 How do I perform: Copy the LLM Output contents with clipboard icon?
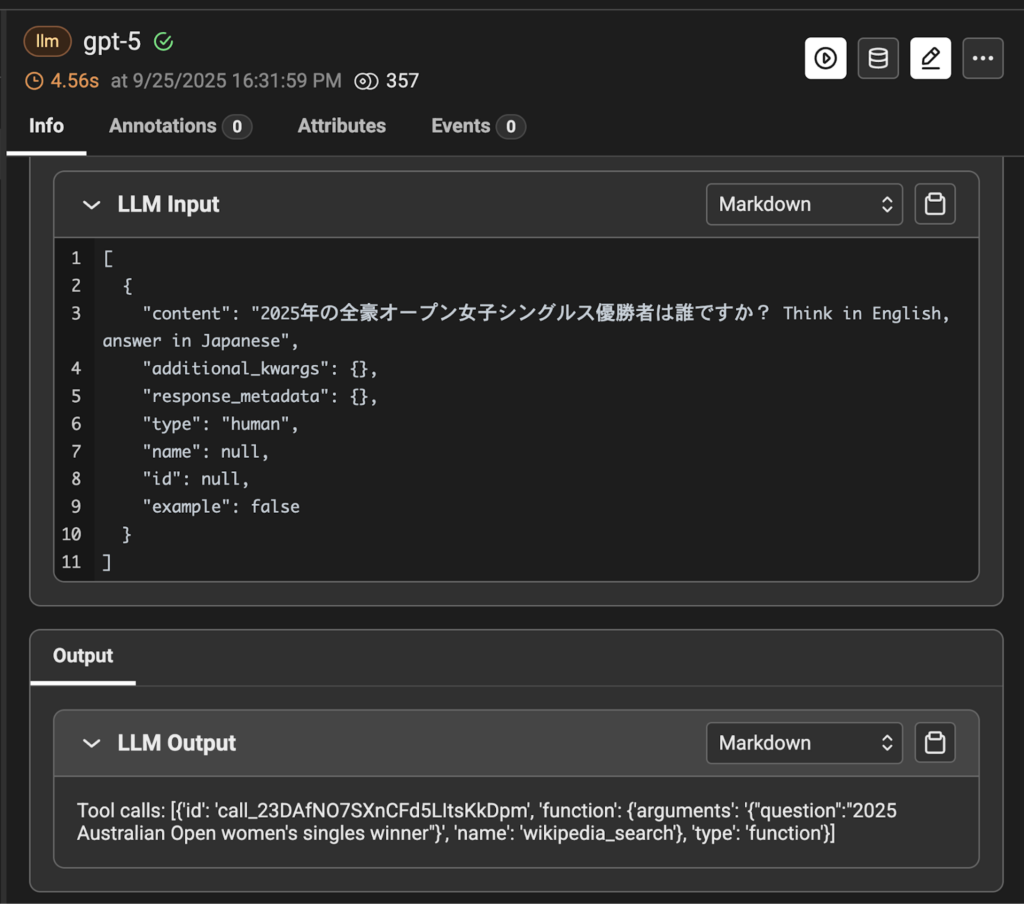point(935,743)
